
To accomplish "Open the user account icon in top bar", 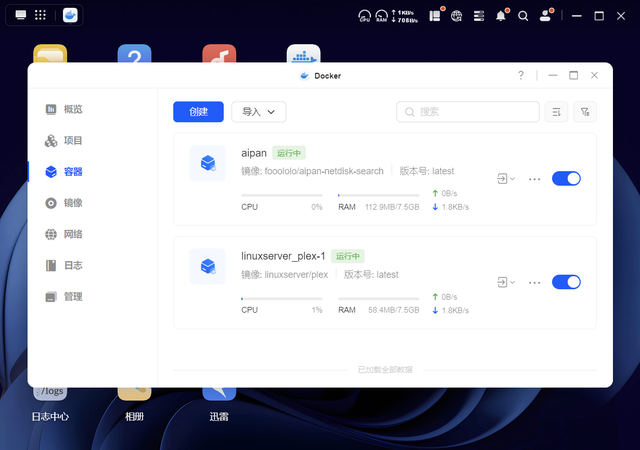I will point(546,15).
